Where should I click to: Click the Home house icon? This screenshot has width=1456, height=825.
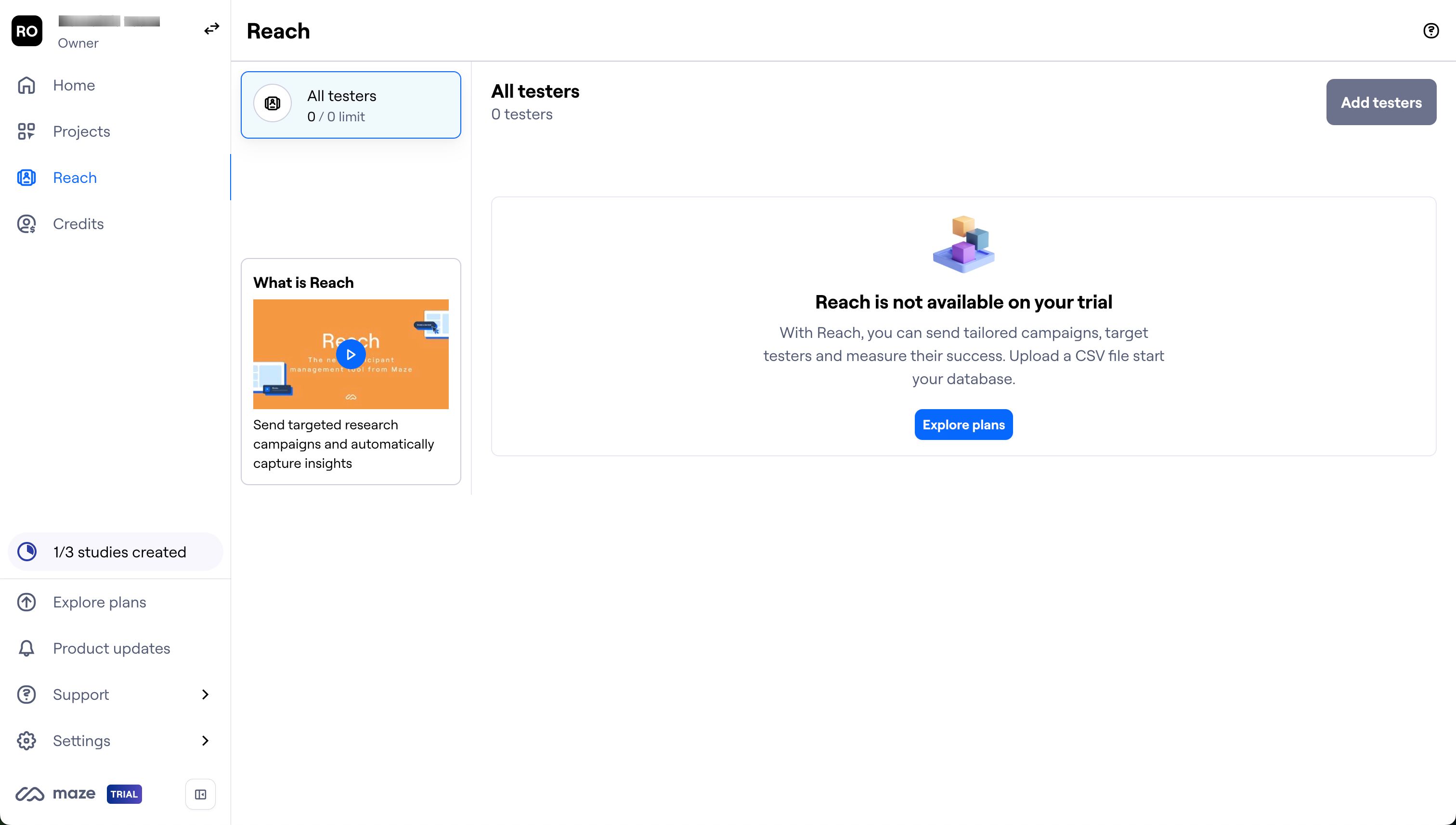(x=26, y=85)
